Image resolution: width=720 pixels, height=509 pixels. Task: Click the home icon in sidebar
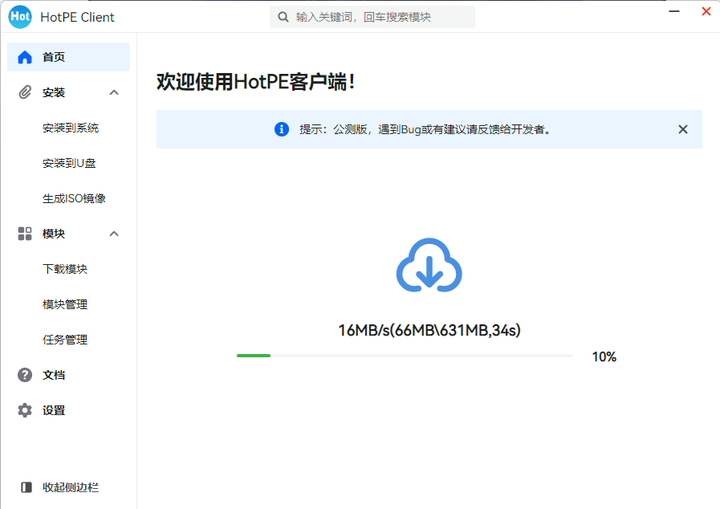pyautogui.click(x=25, y=57)
